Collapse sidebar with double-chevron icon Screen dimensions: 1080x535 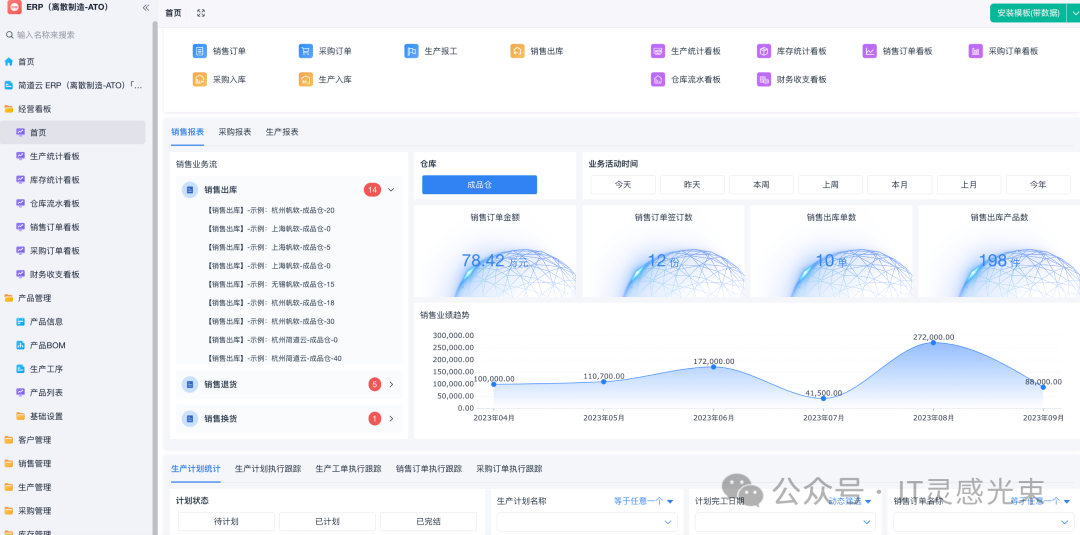pos(146,8)
